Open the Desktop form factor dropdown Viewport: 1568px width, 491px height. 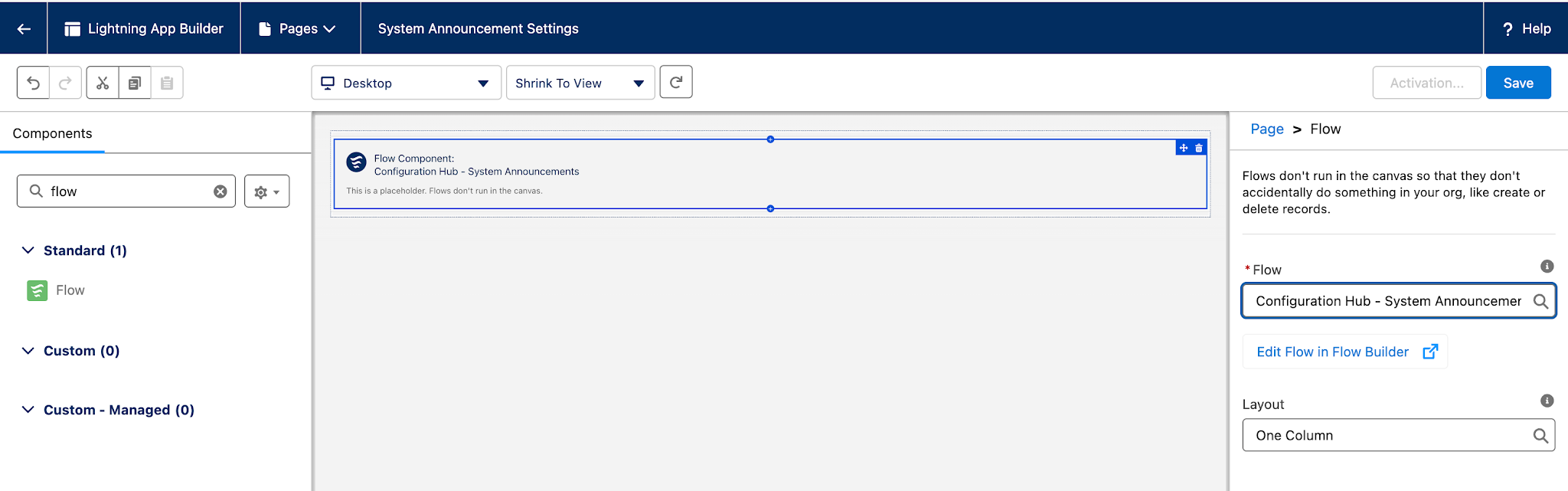click(x=406, y=83)
